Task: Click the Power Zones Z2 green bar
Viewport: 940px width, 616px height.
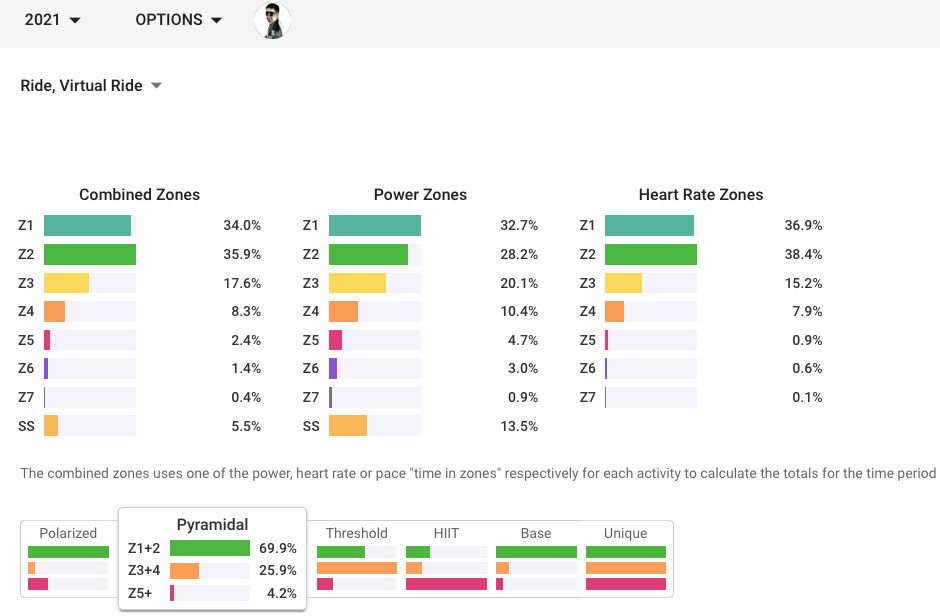Action: point(368,255)
